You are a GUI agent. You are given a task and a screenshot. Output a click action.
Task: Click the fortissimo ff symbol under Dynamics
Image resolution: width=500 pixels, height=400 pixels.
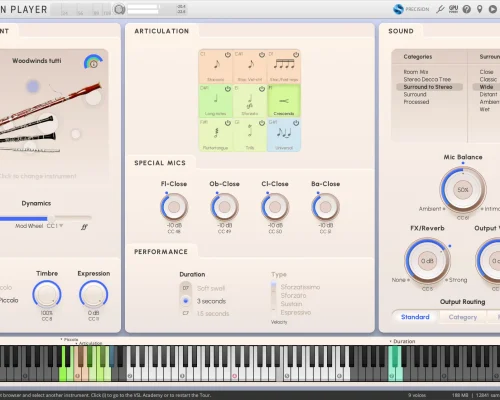pos(84,227)
